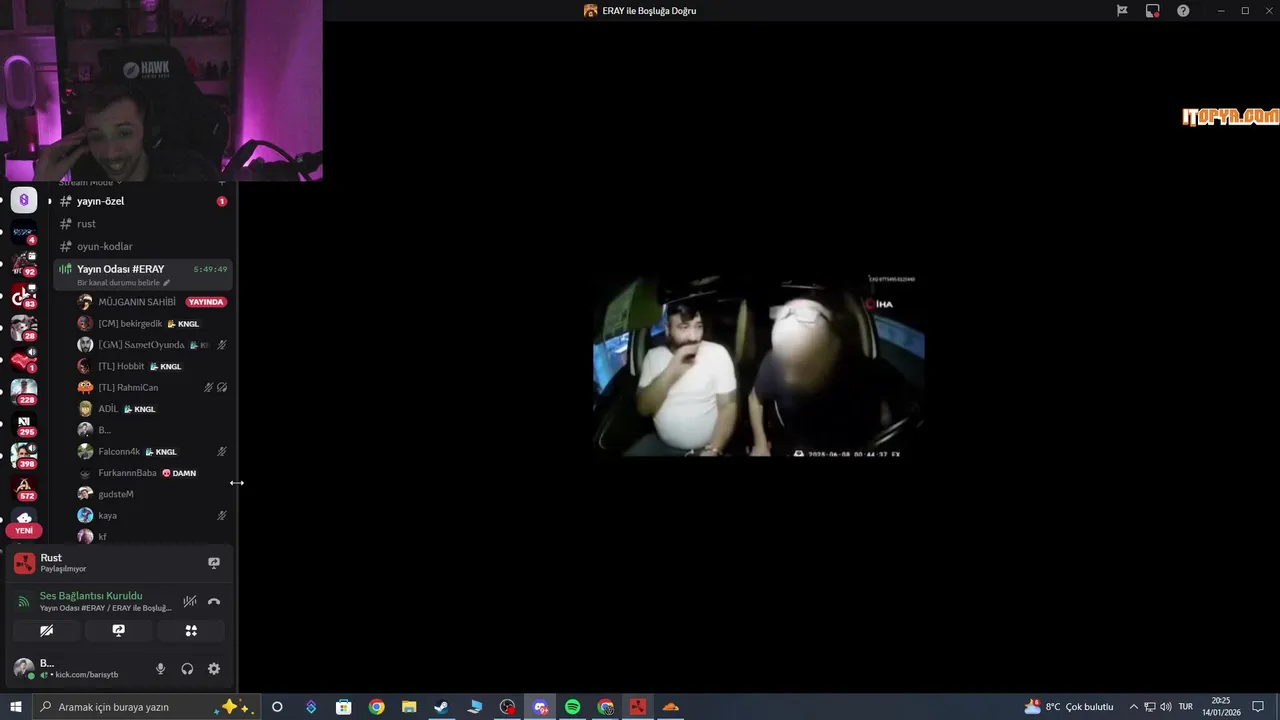Launch Google Chrome from the taskbar
Screen dimensions: 1280x720
(x=376, y=707)
